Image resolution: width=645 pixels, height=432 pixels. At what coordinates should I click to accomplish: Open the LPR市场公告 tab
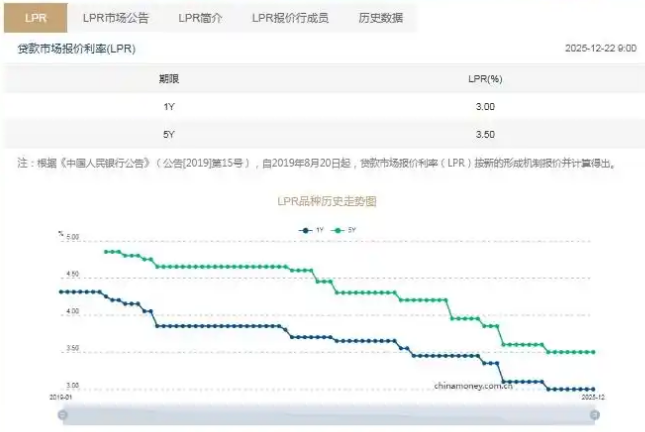coord(114,17)
